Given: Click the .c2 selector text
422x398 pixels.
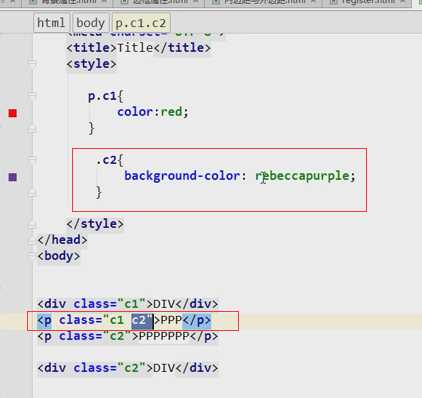Looking at the screenshot, I should [106, 160].
